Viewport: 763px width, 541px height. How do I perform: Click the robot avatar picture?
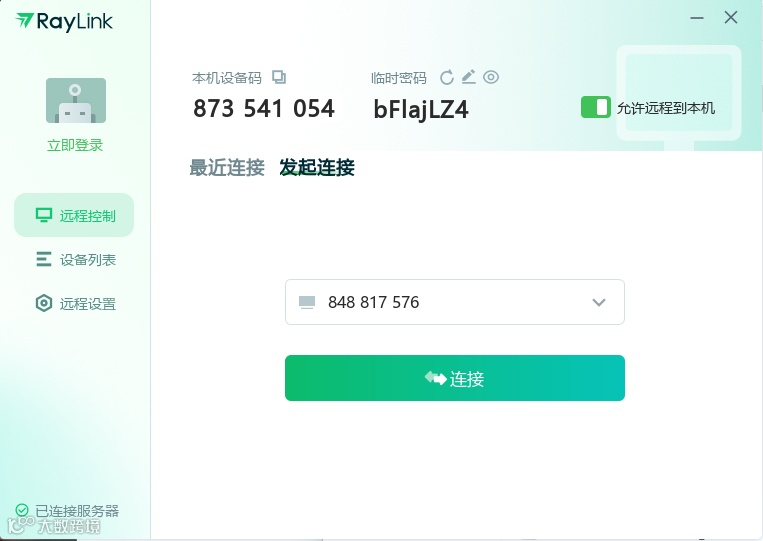pos(76,101)
